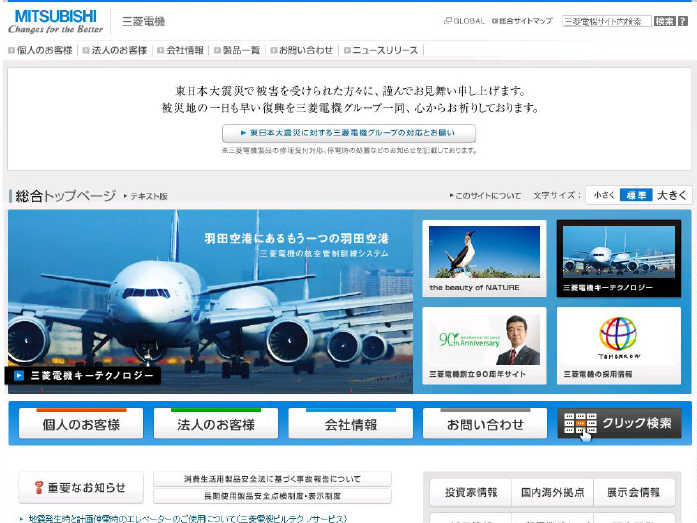Click the large 個人のお客様 button
The image size is (697, 523).
(x=81, y=423)
